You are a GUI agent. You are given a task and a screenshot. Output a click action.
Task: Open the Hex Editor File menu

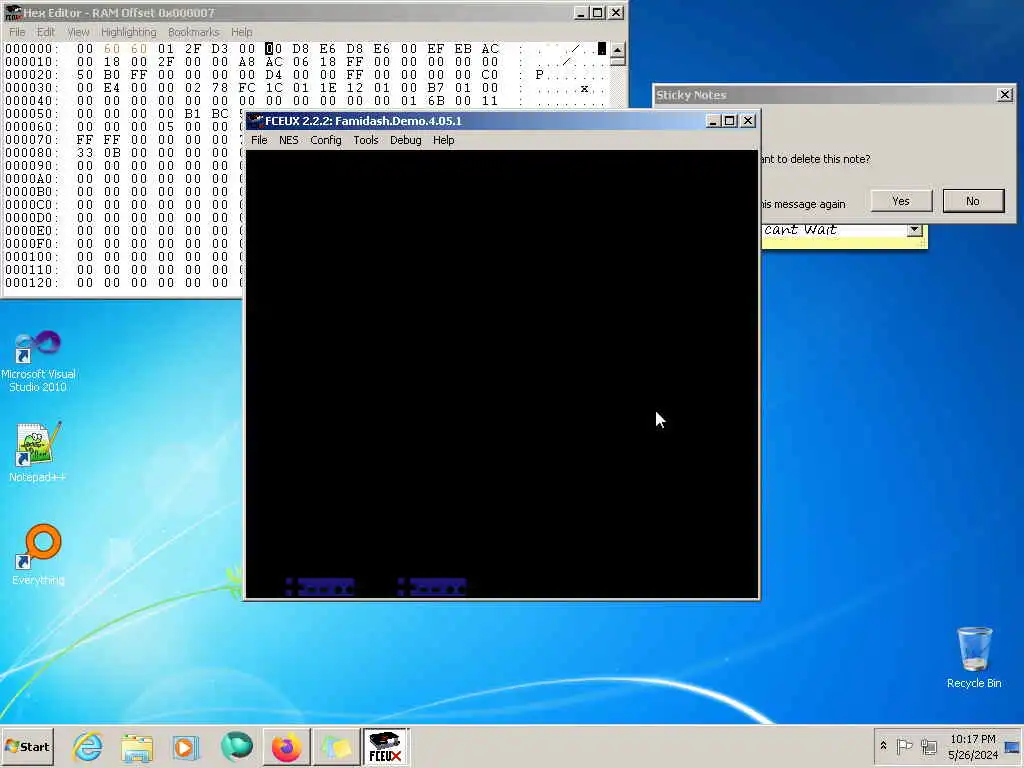(x=17, y=31)
